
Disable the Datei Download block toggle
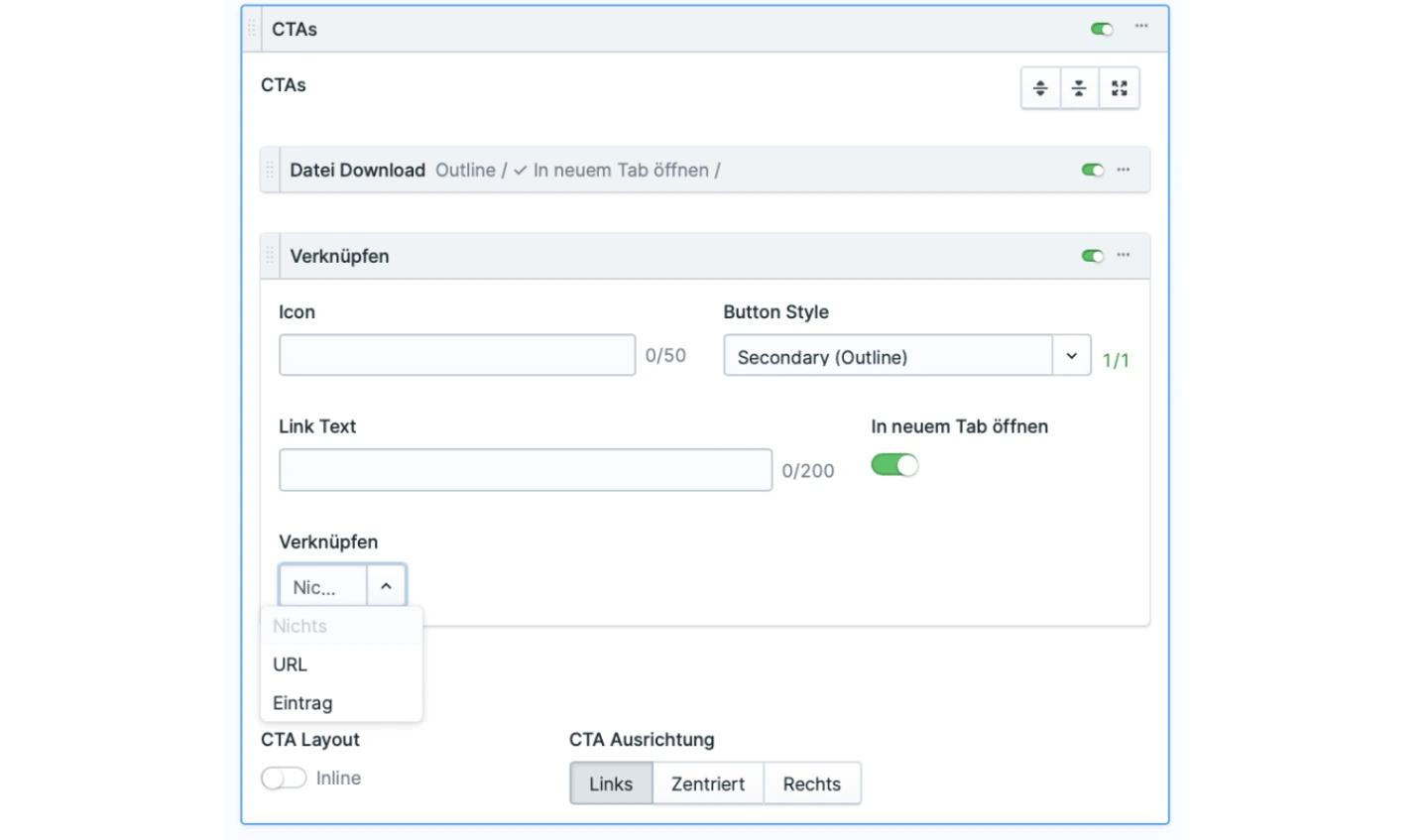(x=1092, y=170)
